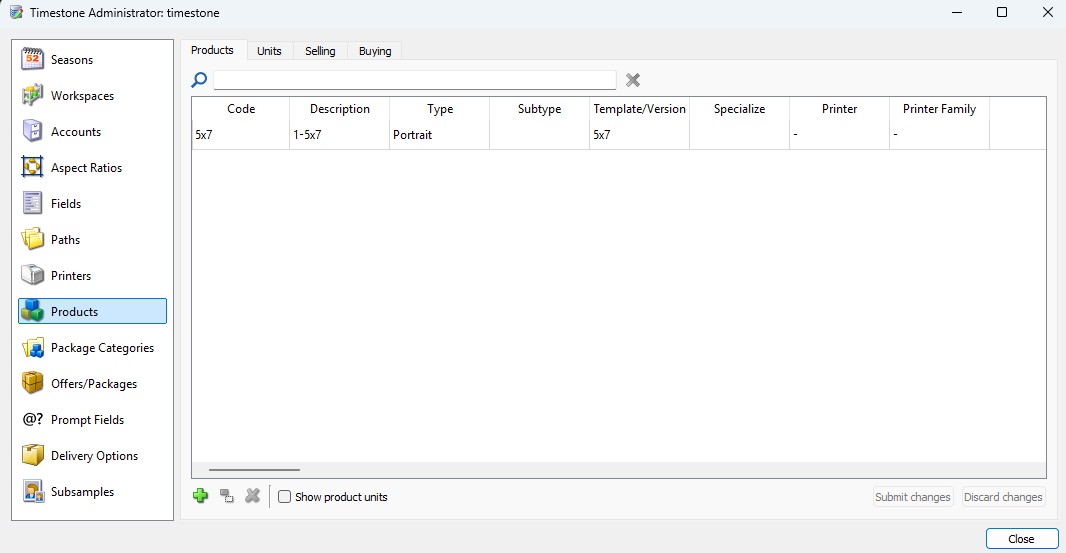Open the Printers icon in sidebar
The width and height of the screenshot is (1066, 553).
tap(33, 276)
